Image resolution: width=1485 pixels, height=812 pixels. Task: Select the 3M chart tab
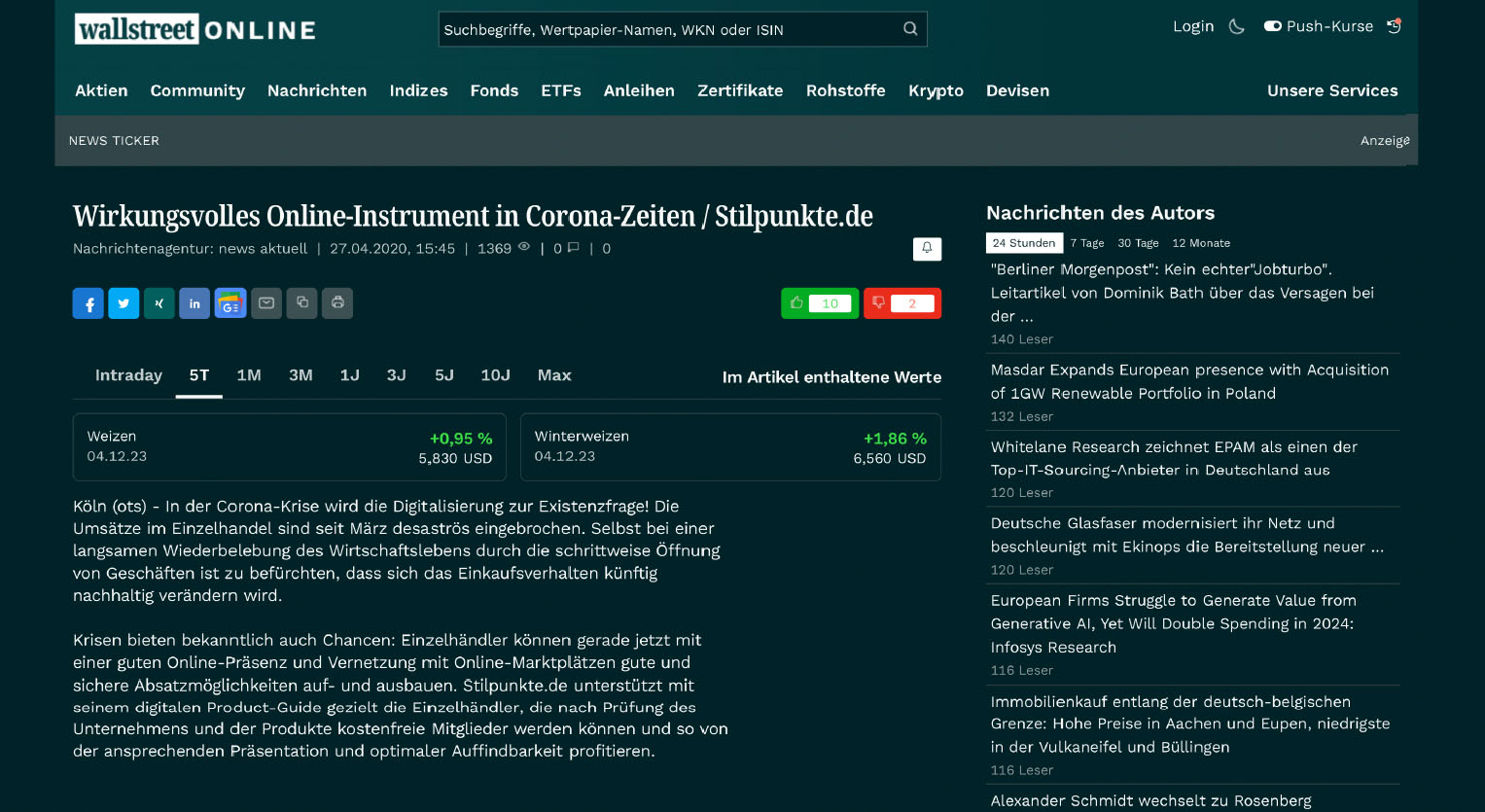click(x=301, y=375)
